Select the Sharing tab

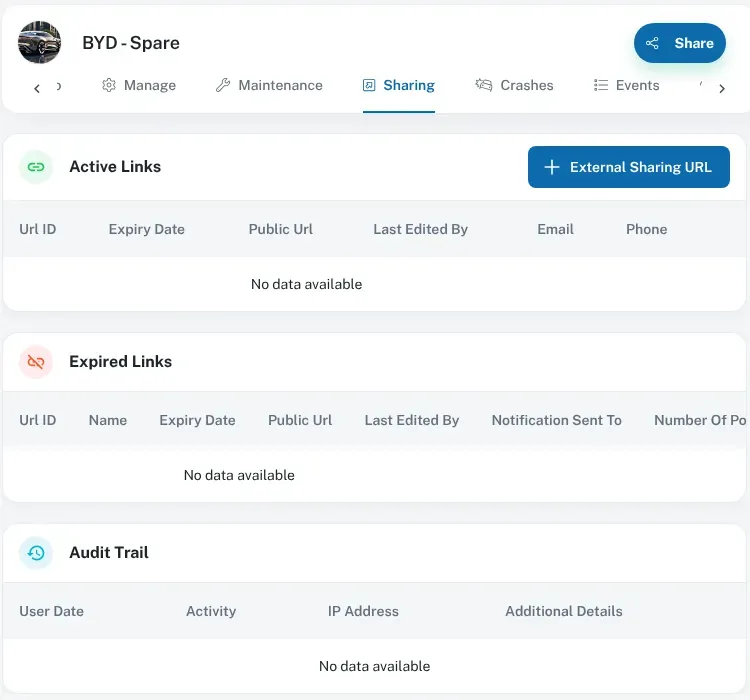tap(398, 85)
